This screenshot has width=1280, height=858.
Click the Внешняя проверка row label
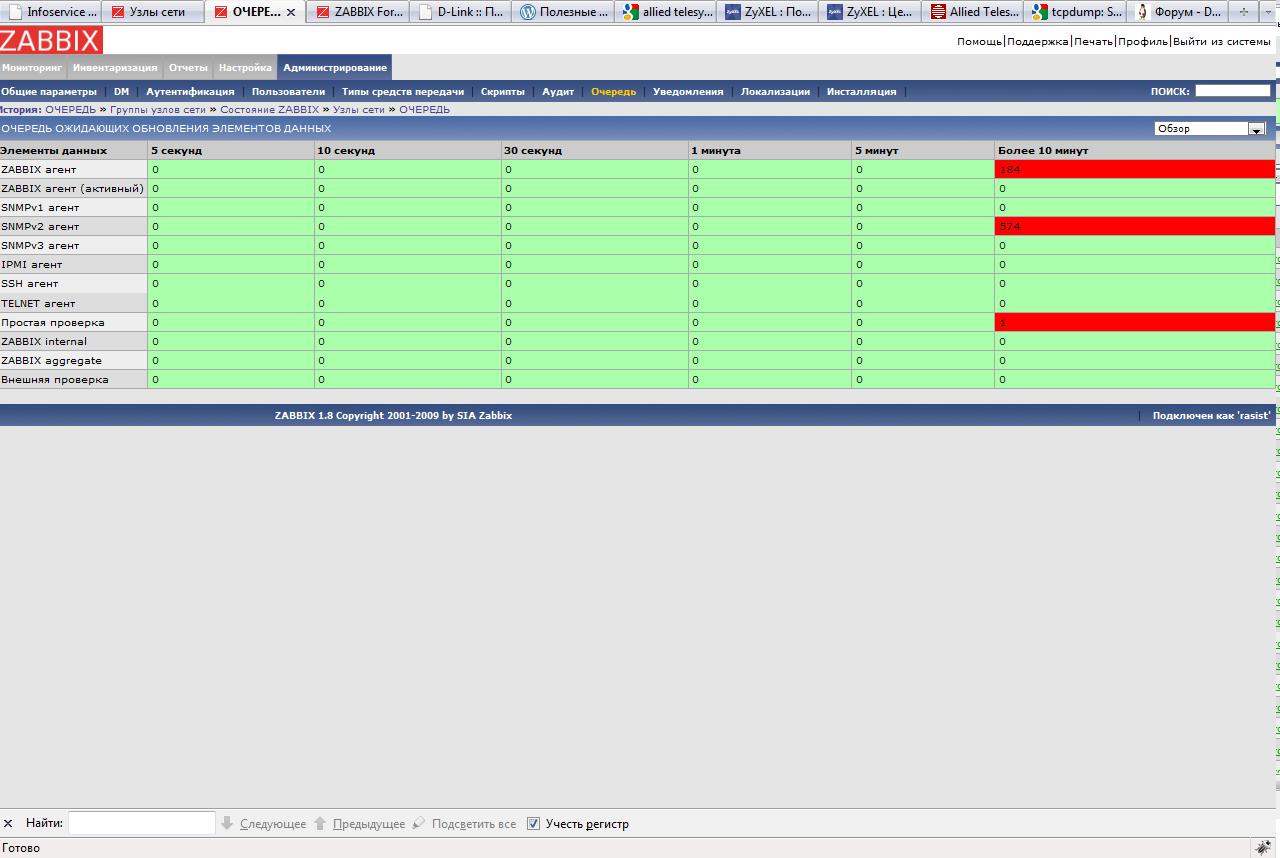click(x=55, y=379)
